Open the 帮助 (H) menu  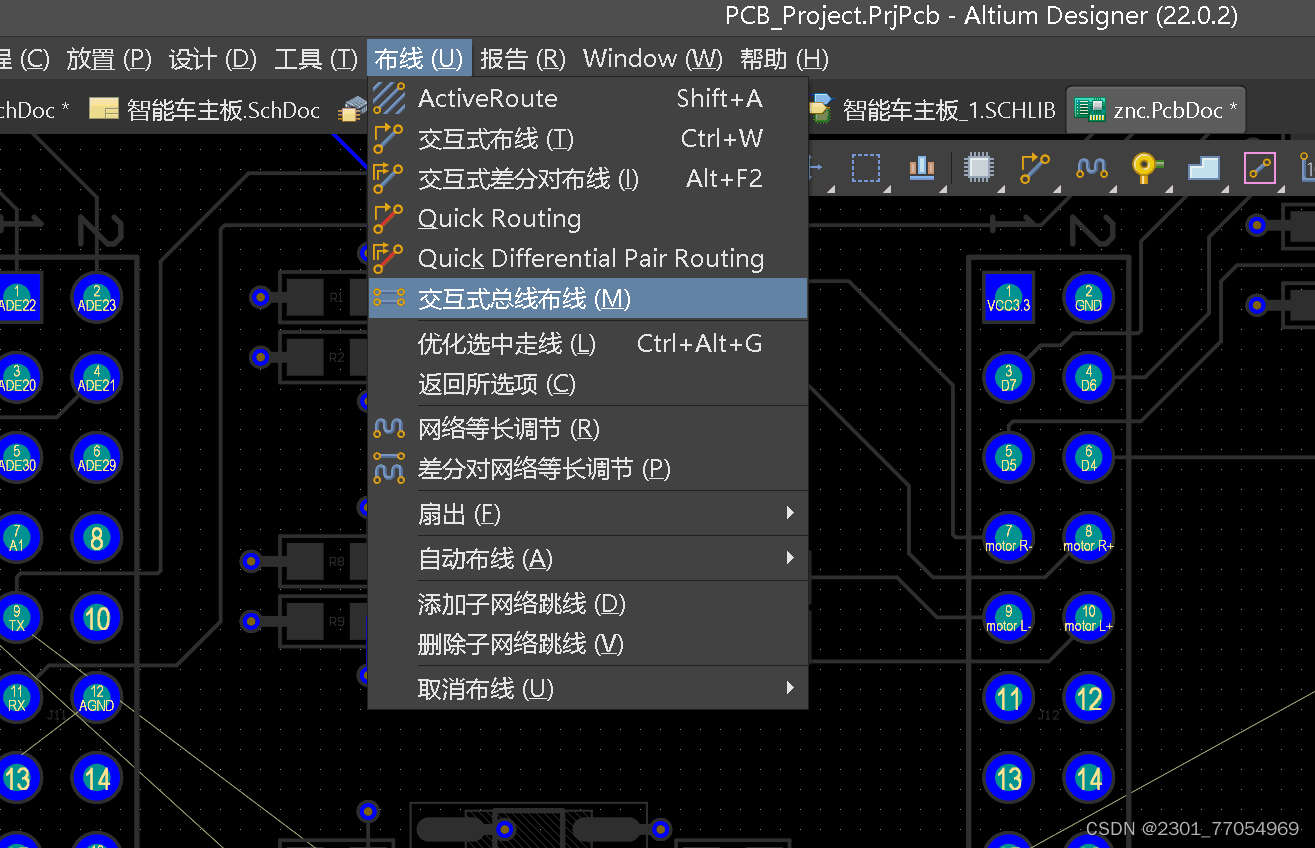(784, 59)
